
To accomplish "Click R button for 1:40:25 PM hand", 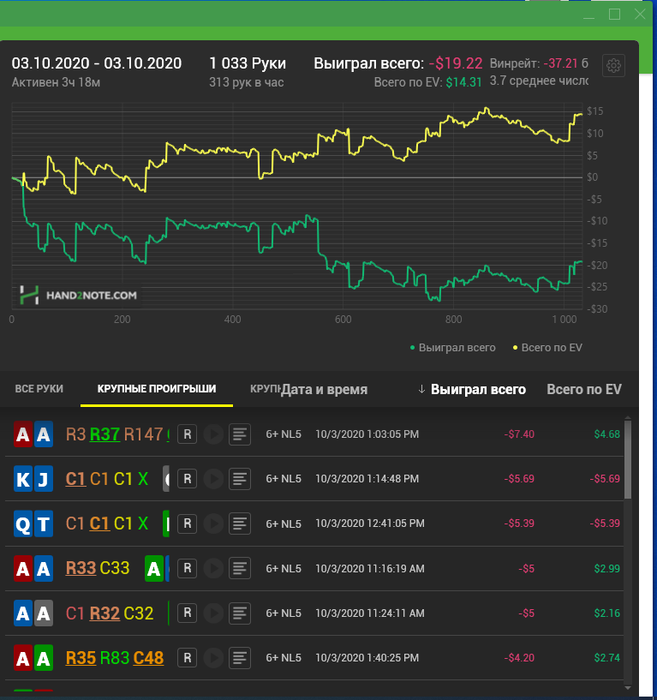I will 187,658.
